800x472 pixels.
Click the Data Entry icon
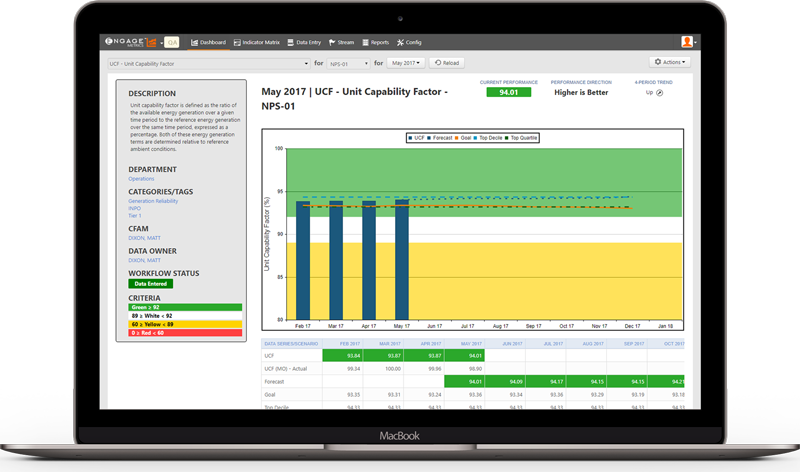290,43
